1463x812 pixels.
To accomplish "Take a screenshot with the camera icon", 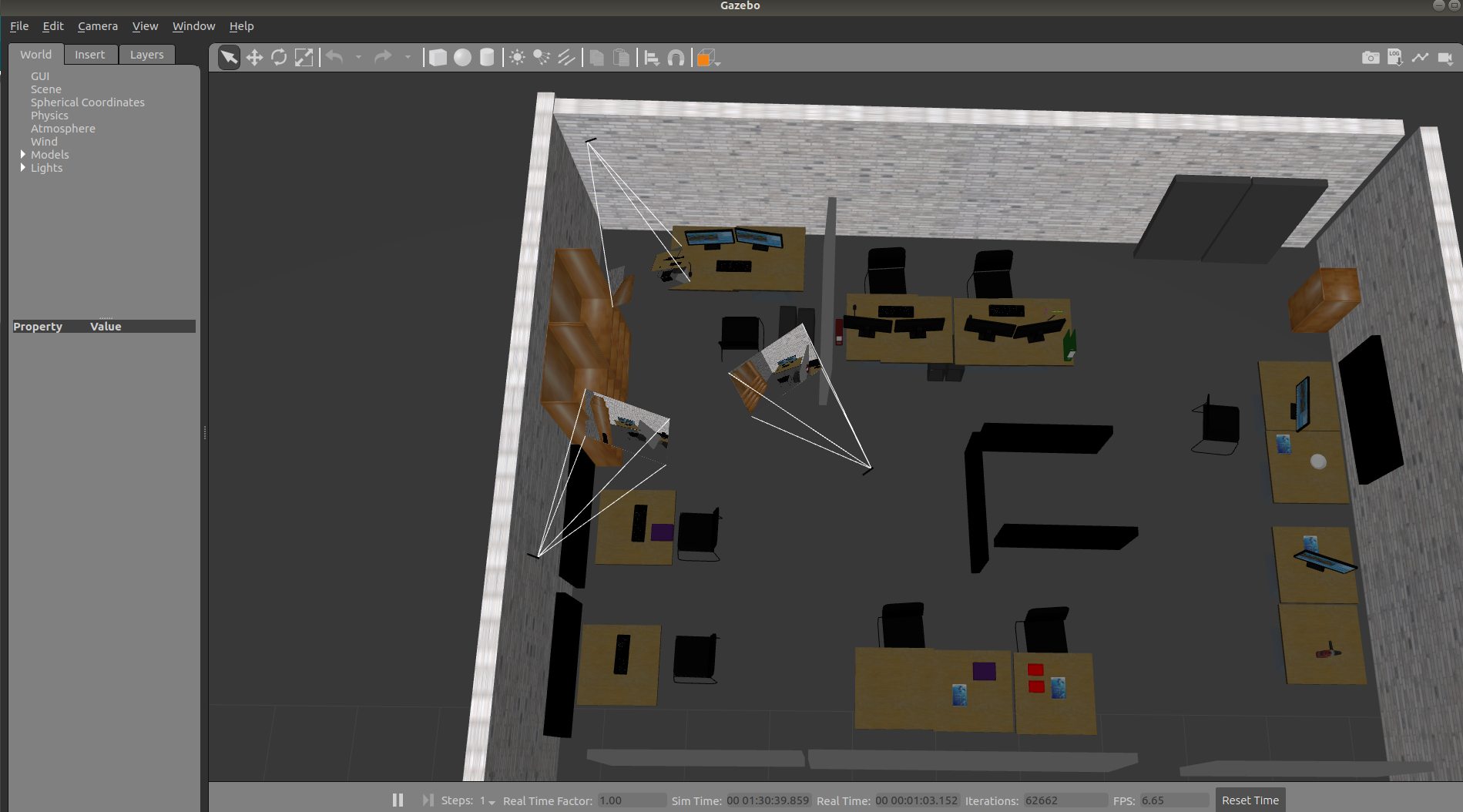I will pos(1371,57).
